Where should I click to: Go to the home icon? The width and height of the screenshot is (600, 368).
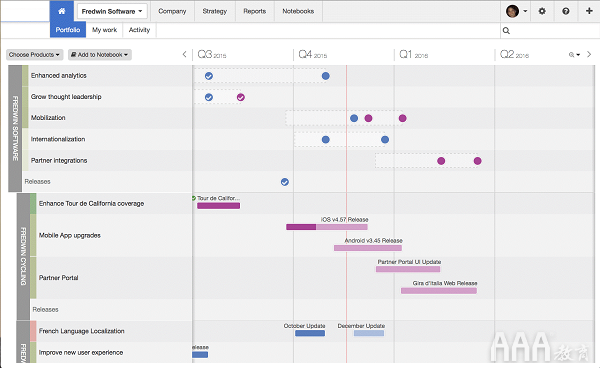[x=62, y=11]
